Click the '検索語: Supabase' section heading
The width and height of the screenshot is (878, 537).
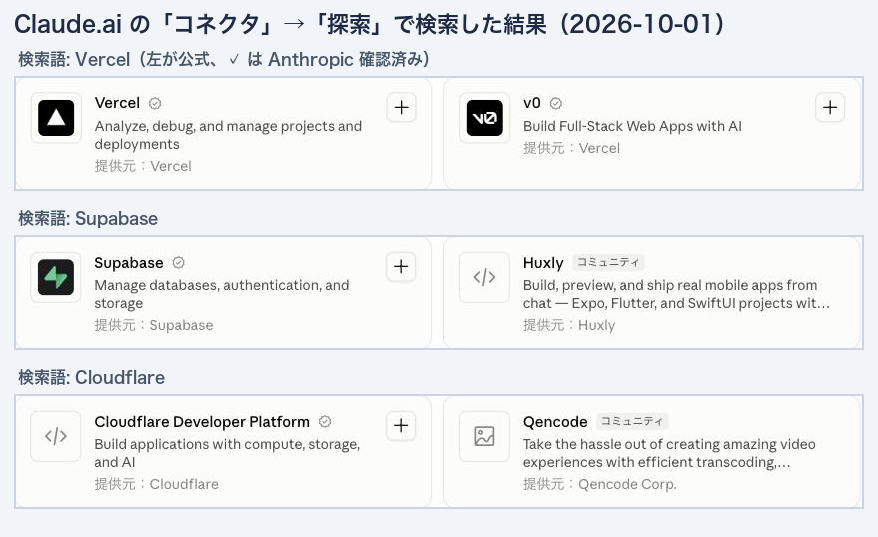coord(88,218)
